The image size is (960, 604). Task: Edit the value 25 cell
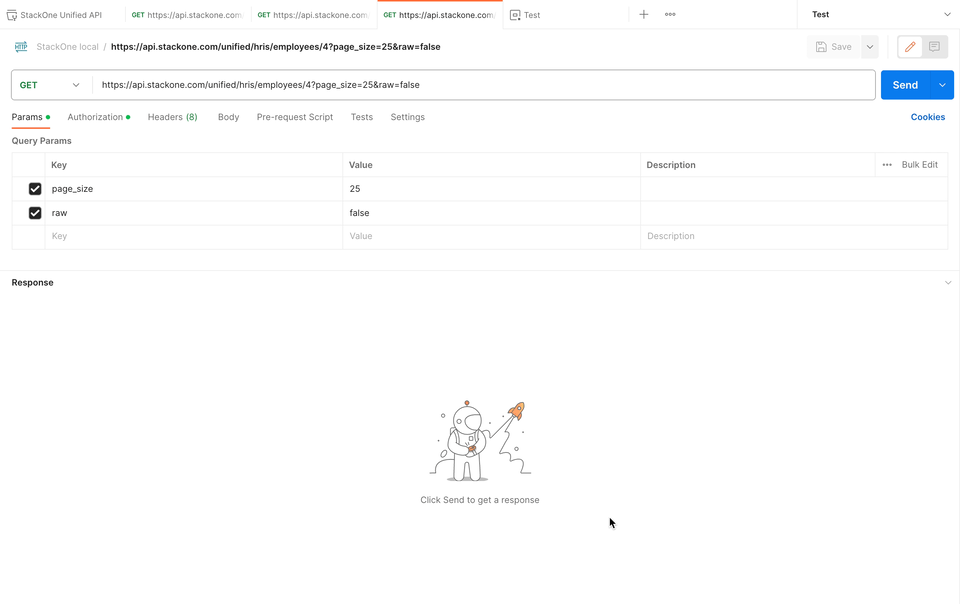(x=491, y=188)
